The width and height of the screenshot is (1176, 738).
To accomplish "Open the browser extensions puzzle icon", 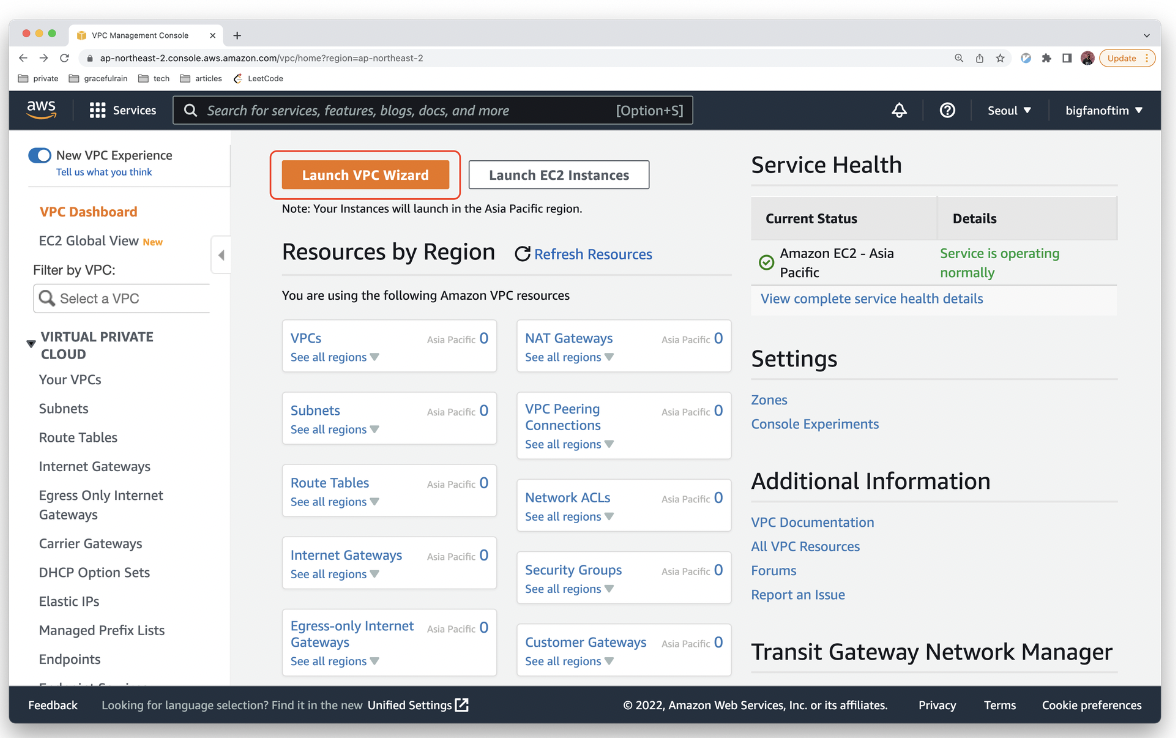I will point(1046,58).
